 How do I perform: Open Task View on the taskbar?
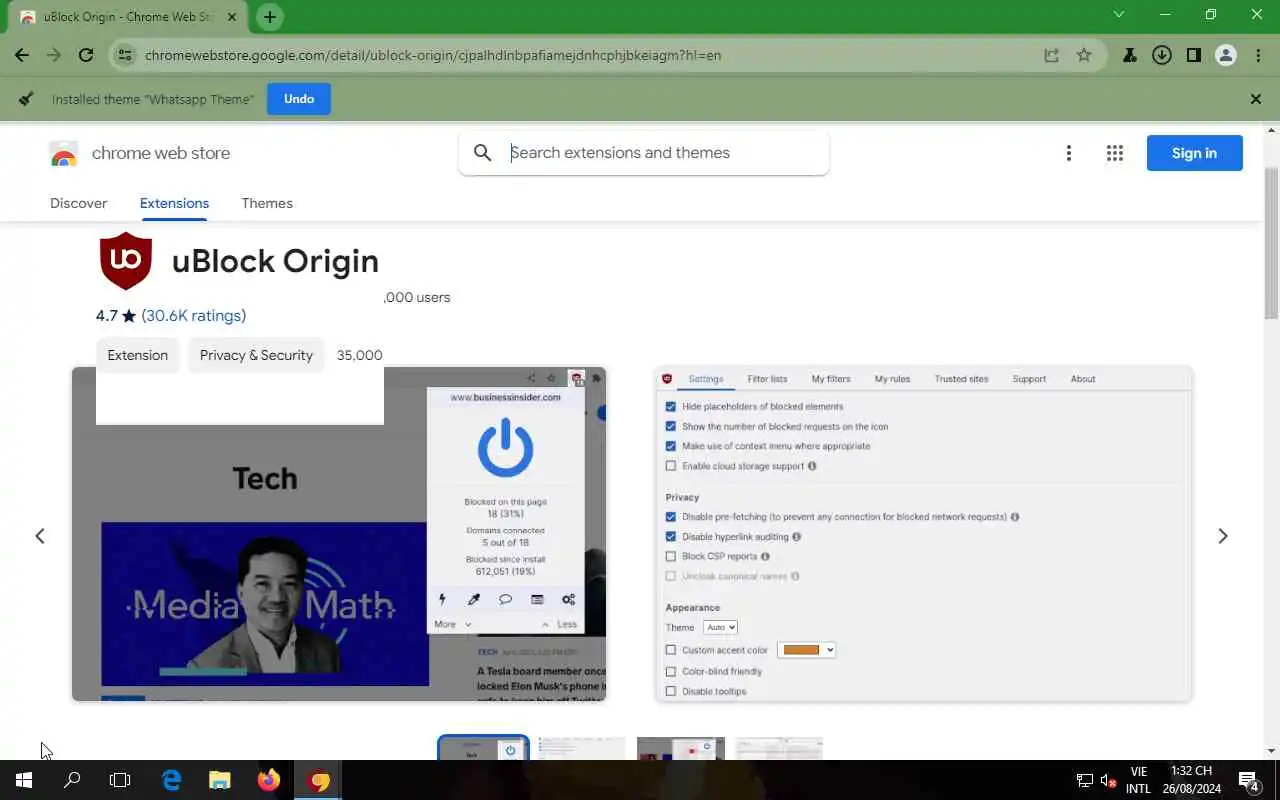pos(120,780)
